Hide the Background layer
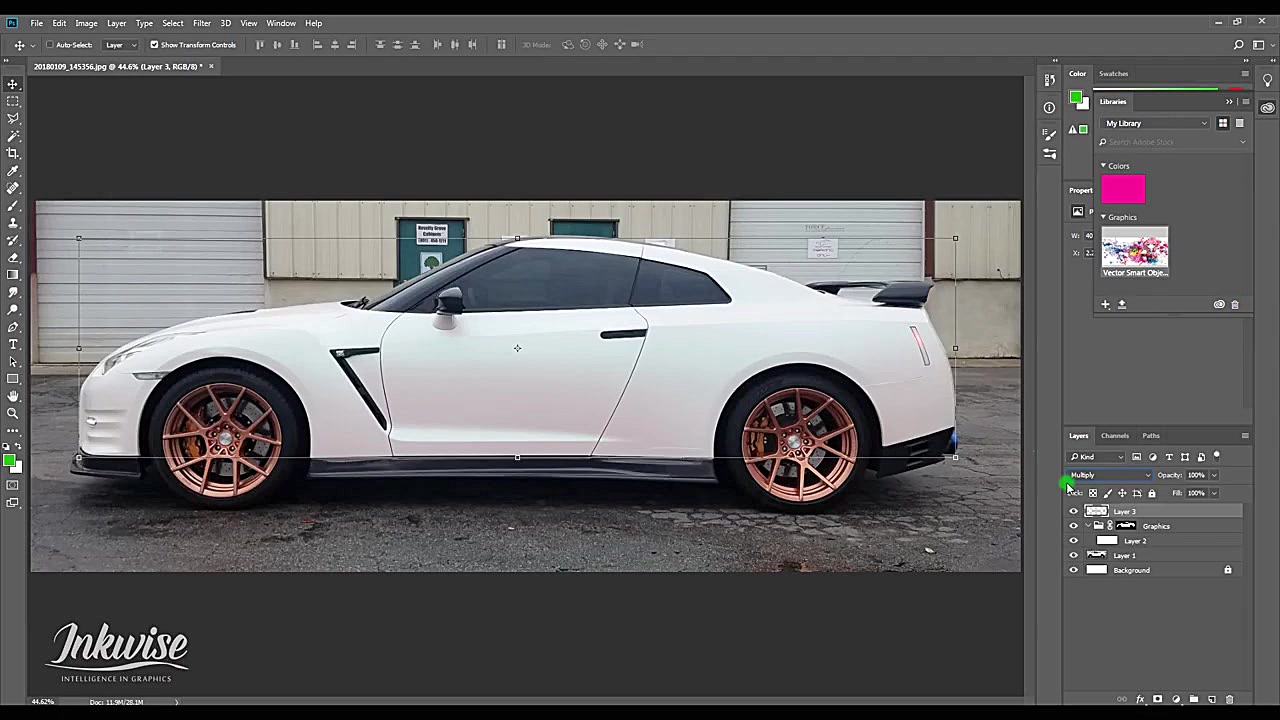The height and width of the screenshot is (720, 1280). [x=1074, y=570]
